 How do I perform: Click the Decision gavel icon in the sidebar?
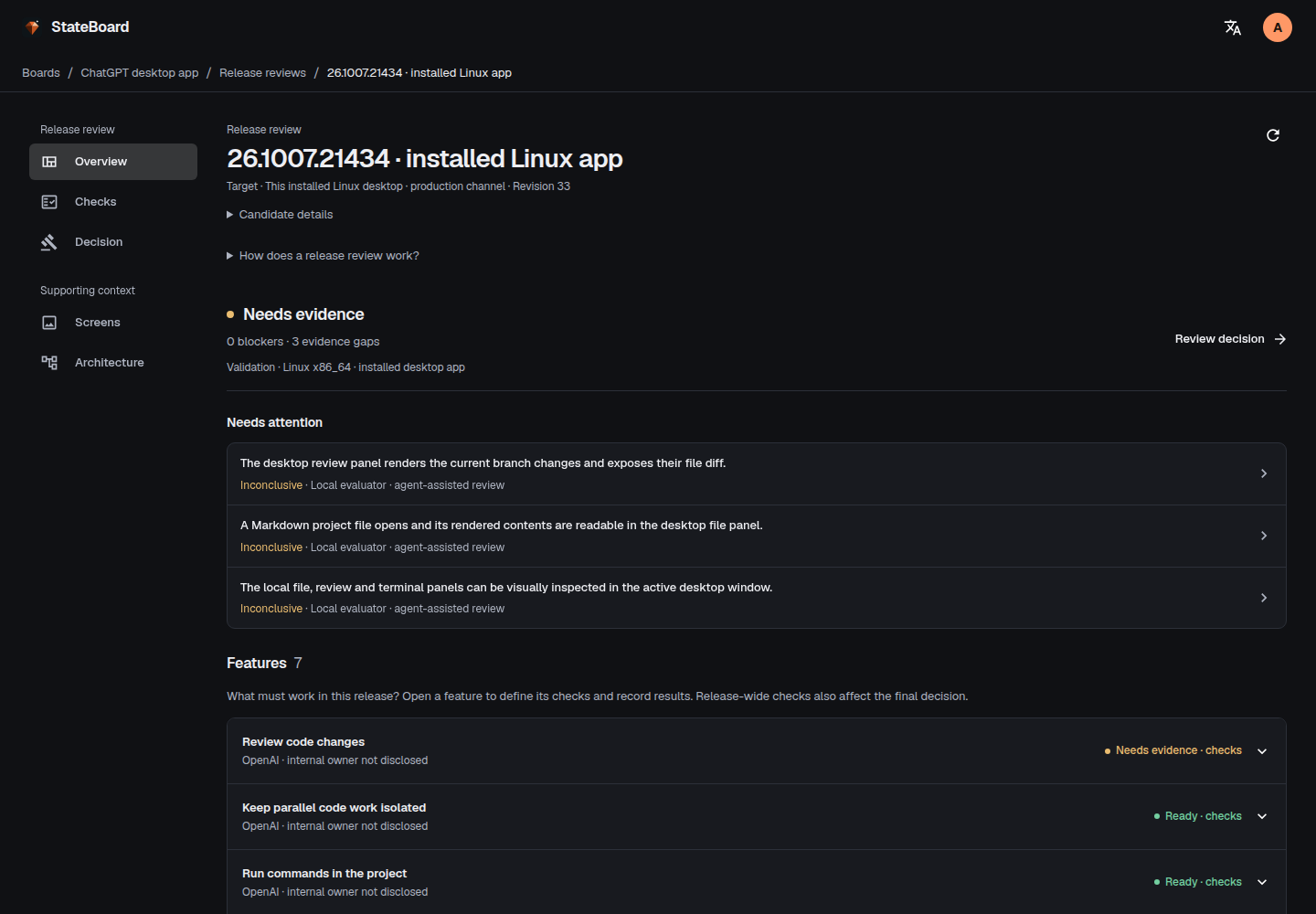point(49,242)
